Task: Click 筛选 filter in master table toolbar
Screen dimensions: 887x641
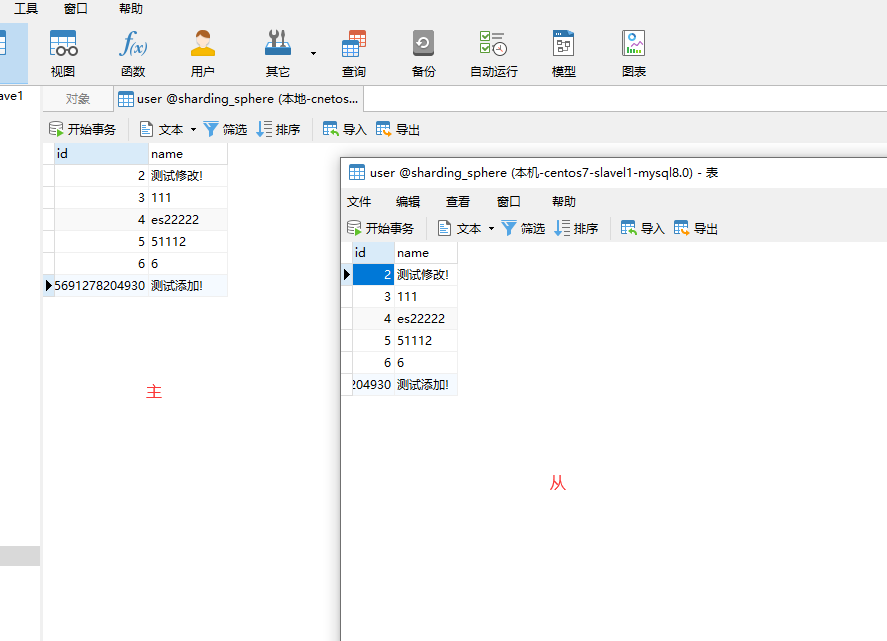Action: click(x=225, y=130)
